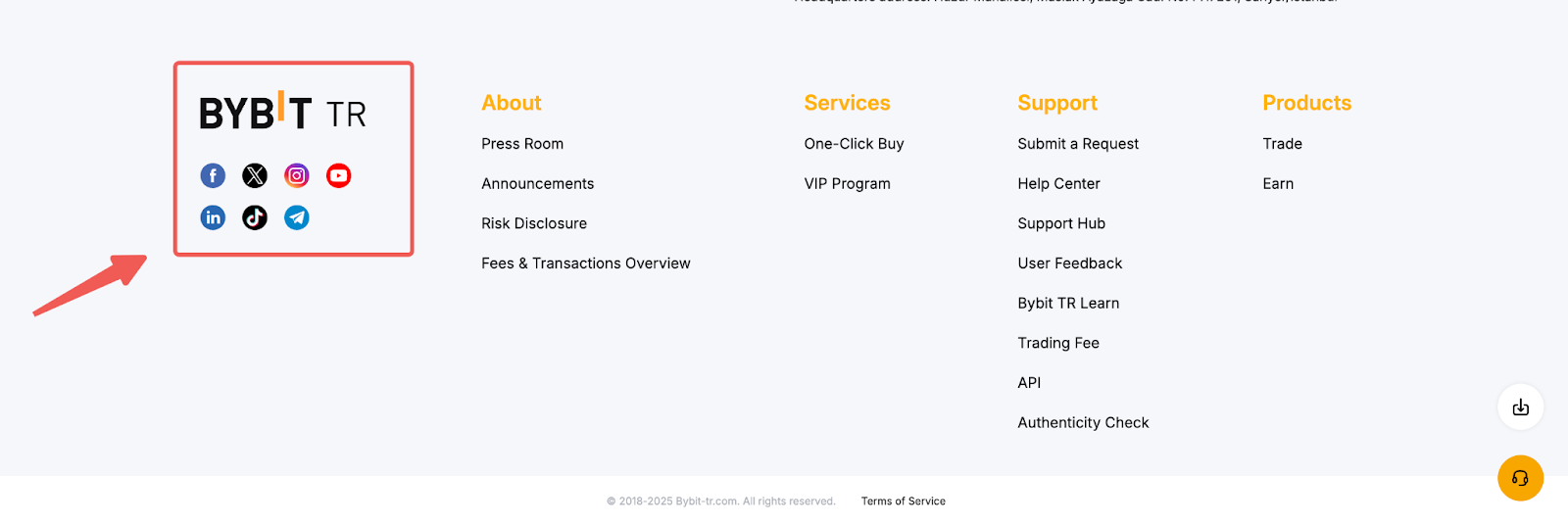Open the Press Room link

tap(522, 144)
